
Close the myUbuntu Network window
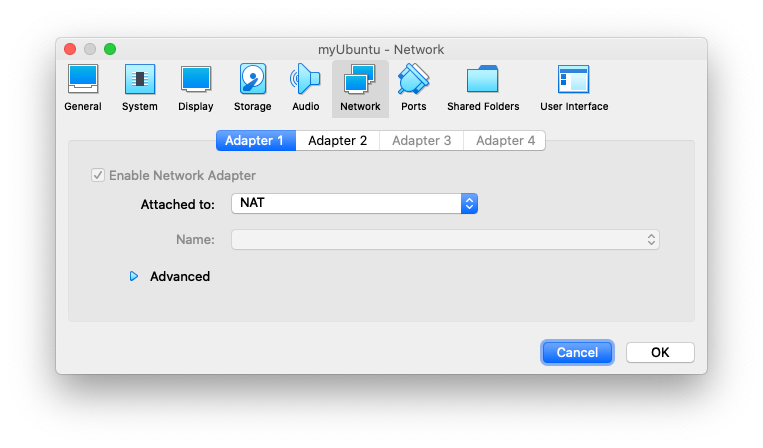[x=70, y=49]
